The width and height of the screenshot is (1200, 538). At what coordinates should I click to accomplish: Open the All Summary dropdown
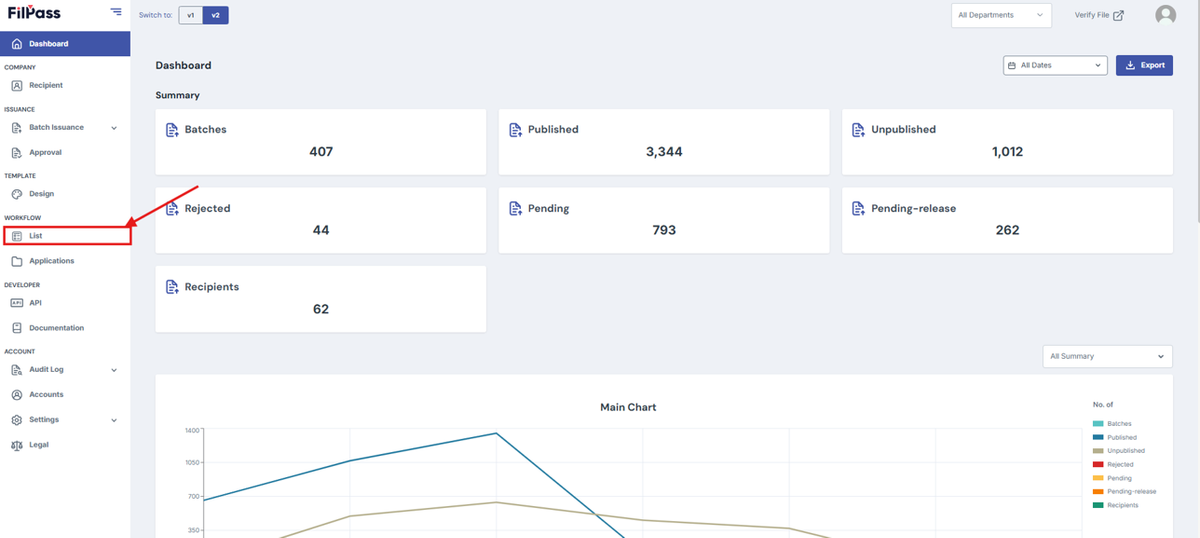pyautogui.click(x=1107, y=356)
